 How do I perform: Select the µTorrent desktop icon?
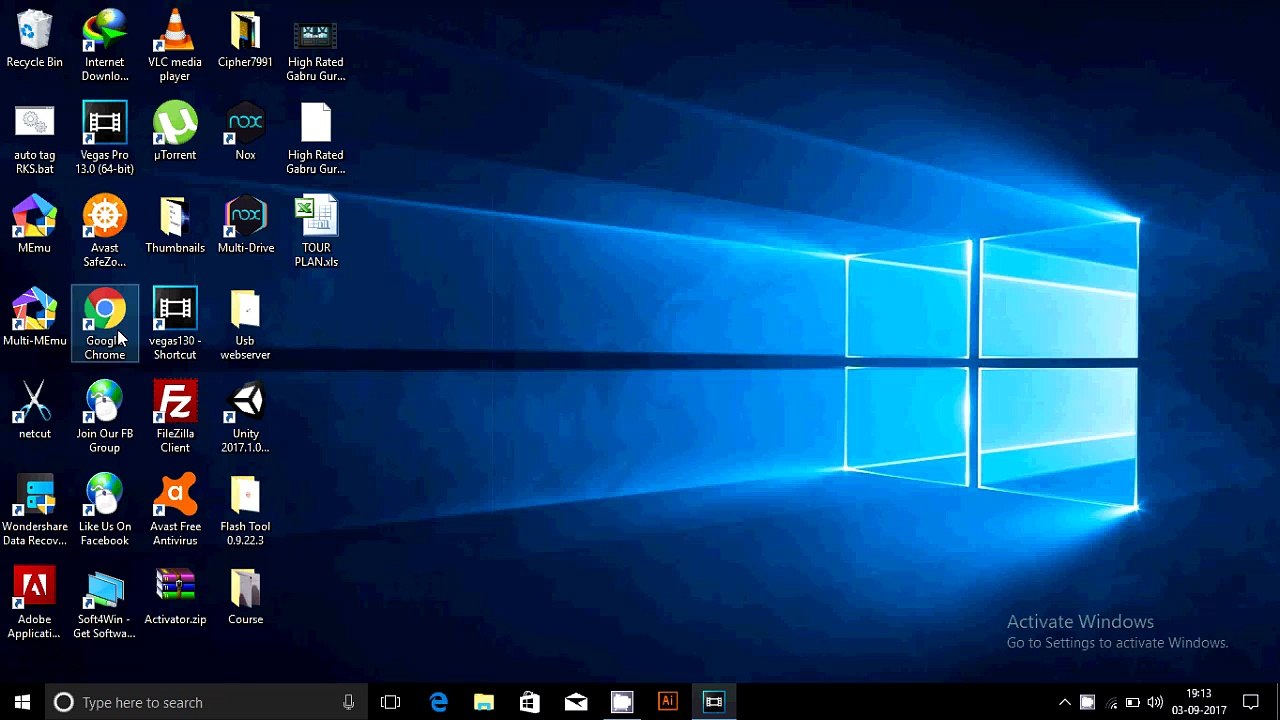point(175,133)
